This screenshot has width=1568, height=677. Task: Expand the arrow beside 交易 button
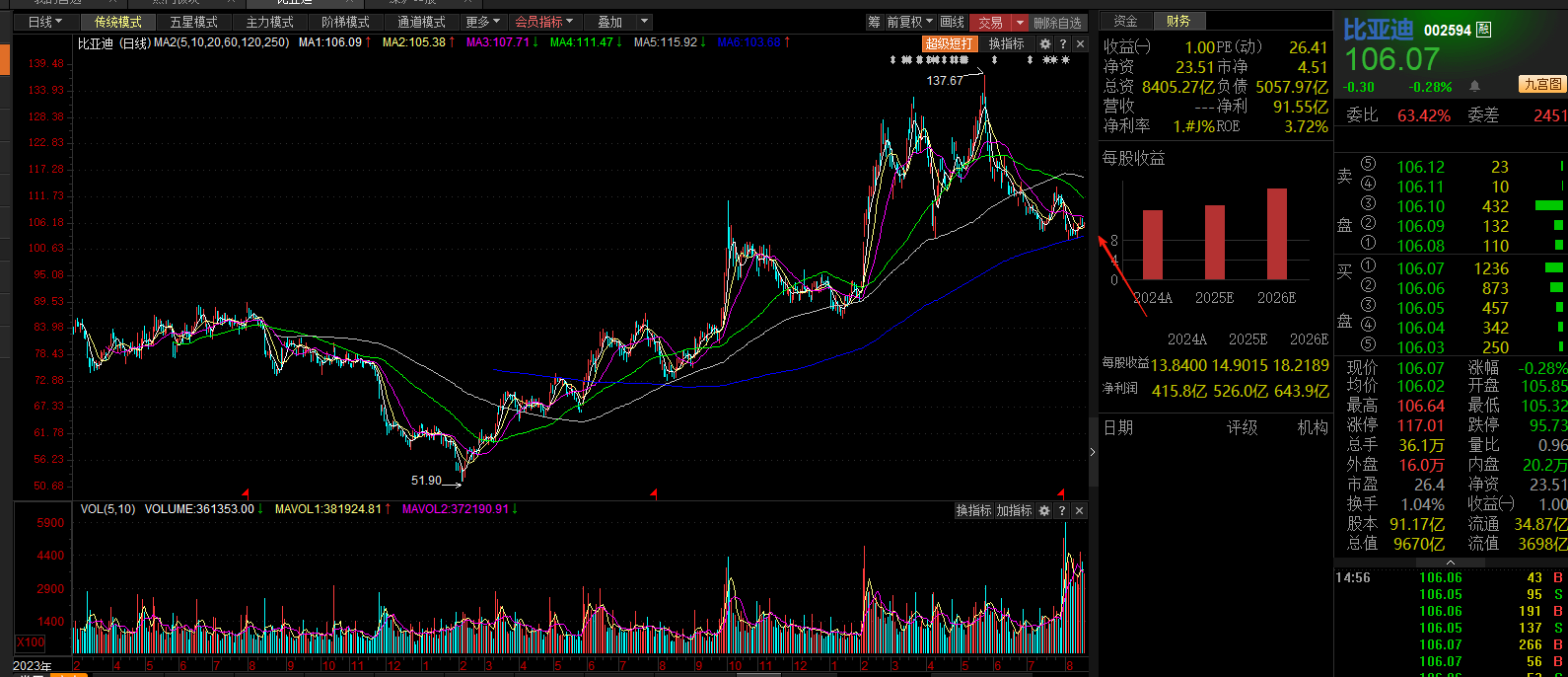(1020, 22)
